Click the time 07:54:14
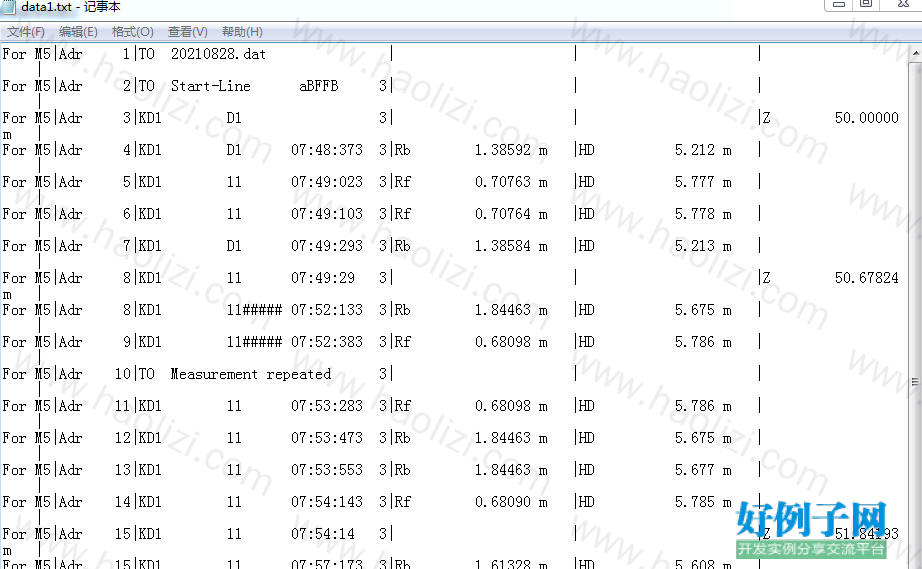 click(323, 534)
